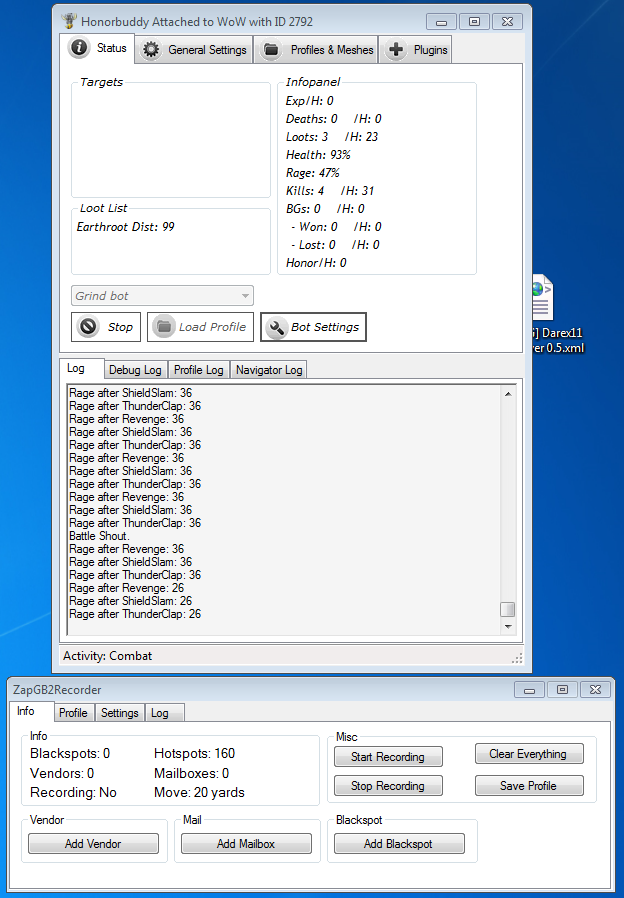Click Clear Everything
The width and height of the screenshot is (624, 898).
coord(529,754)
